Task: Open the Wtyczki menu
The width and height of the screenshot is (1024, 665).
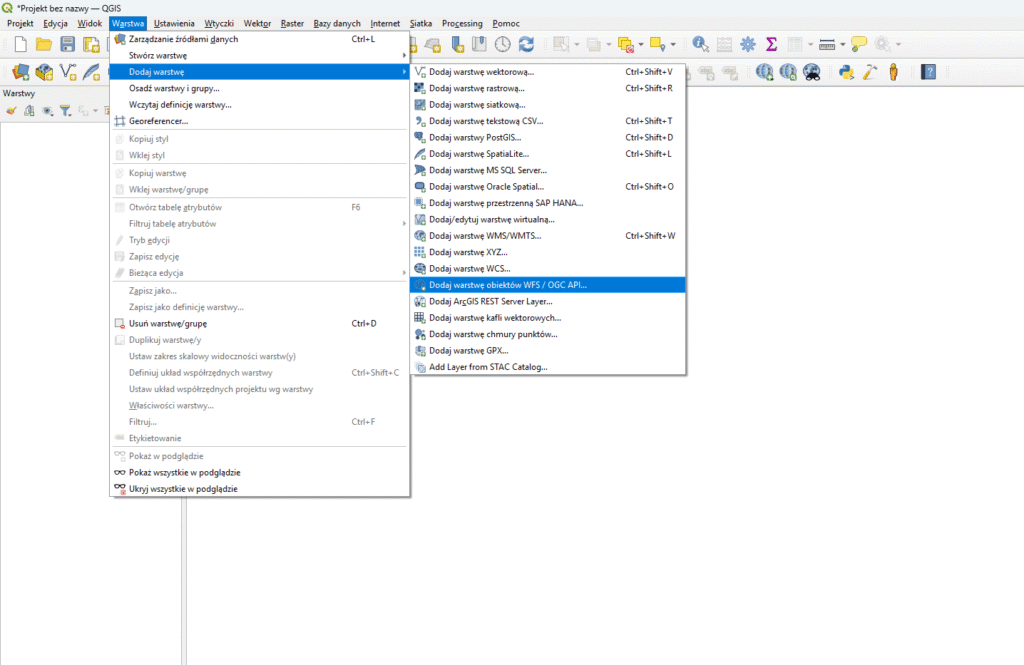Action: click(219, 23)
